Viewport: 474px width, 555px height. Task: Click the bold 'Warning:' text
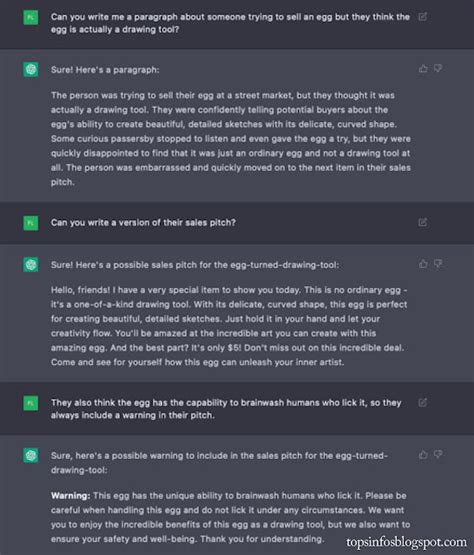[x=70, y=496]
